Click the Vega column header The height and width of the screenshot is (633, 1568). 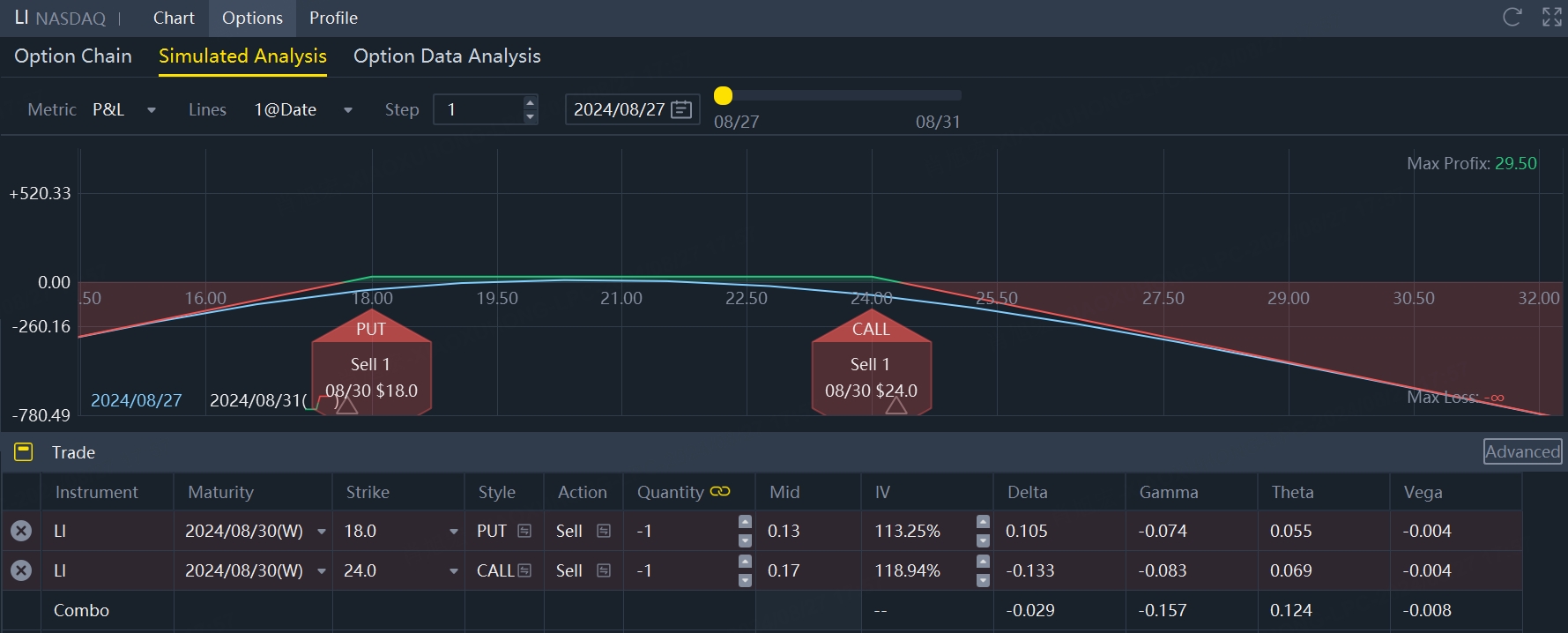[x=1423, y=492]
